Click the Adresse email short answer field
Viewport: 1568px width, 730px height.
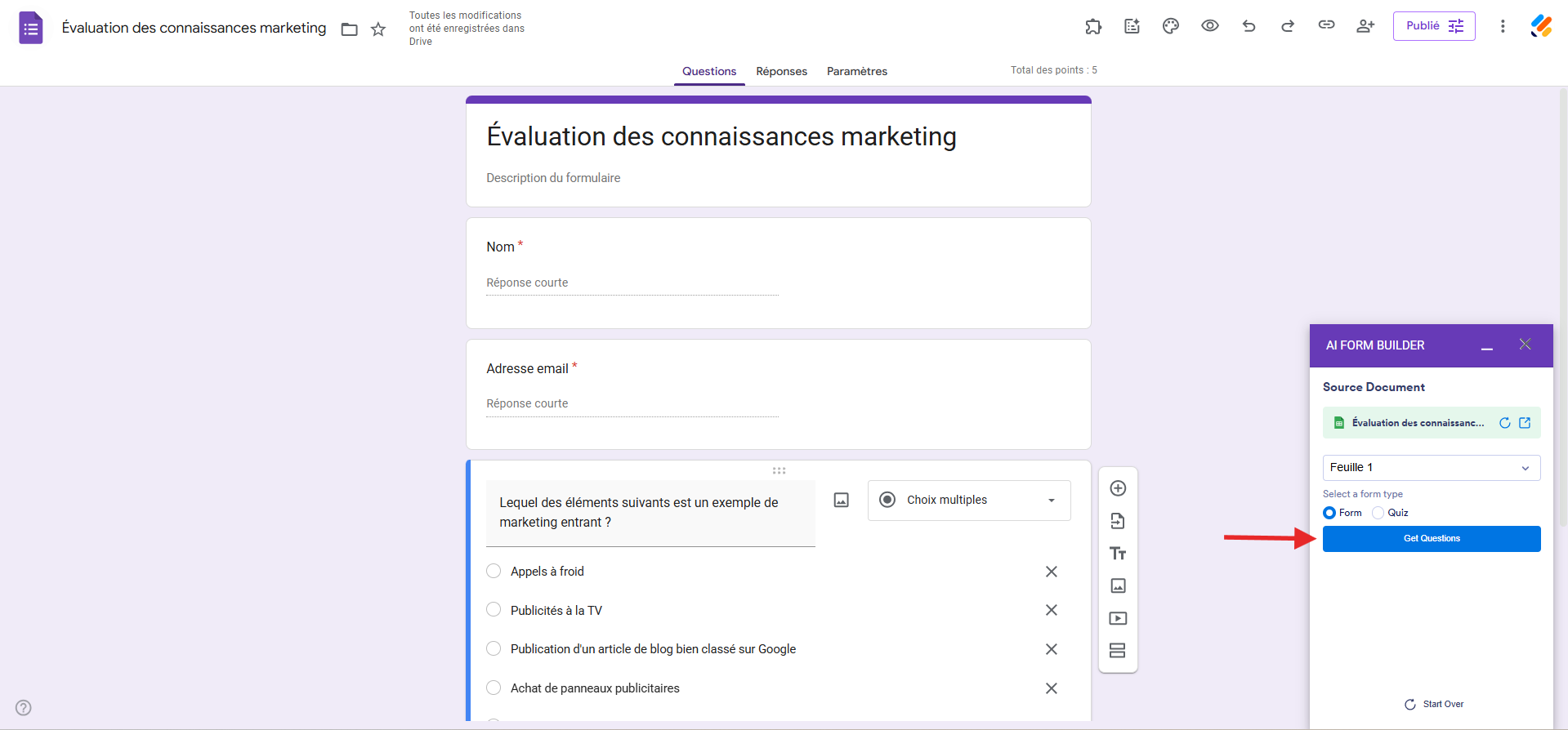coord(632,404)
